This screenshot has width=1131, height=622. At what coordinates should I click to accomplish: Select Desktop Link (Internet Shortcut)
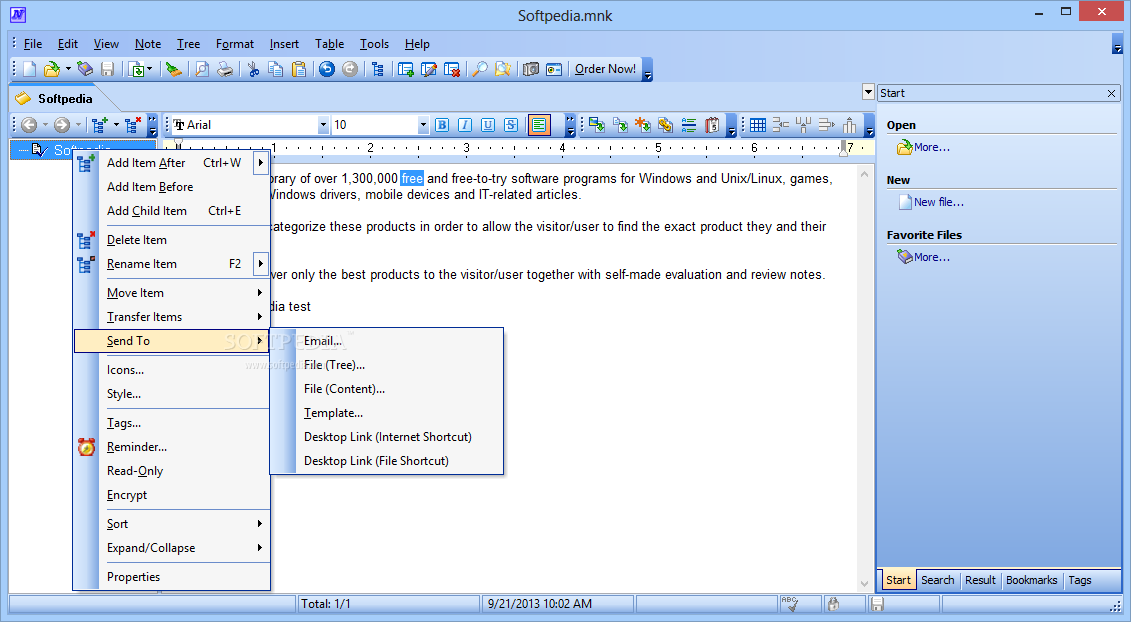(x=387, y=437)
